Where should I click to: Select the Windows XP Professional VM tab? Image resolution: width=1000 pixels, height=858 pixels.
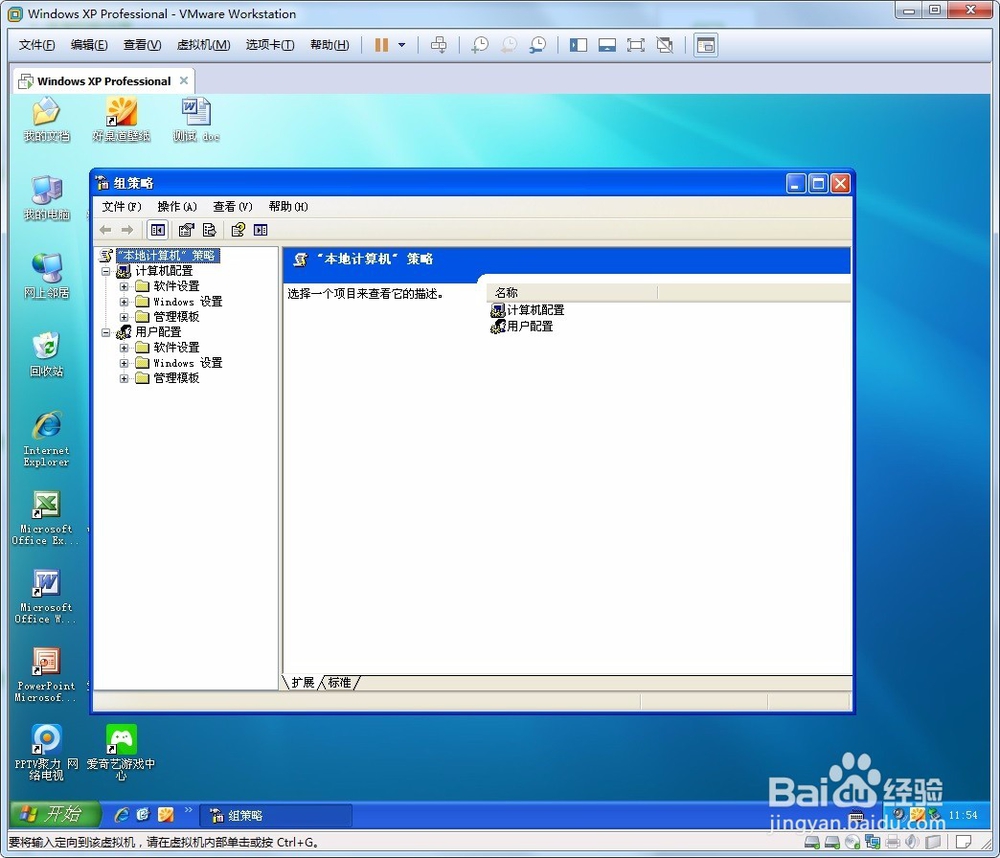coord(103,82)
